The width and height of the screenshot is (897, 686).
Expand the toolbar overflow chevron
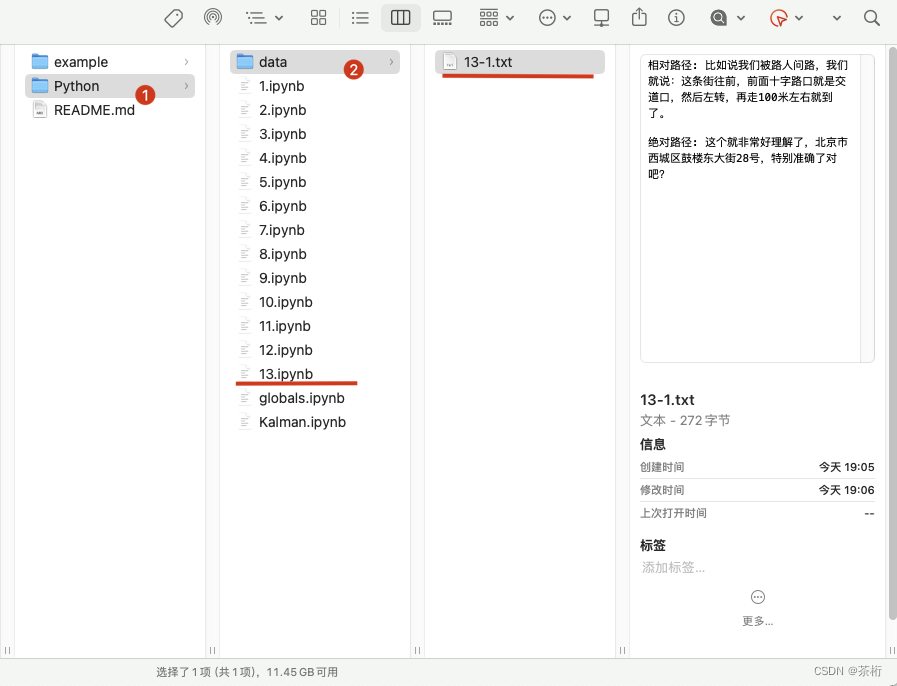[836, 18]
